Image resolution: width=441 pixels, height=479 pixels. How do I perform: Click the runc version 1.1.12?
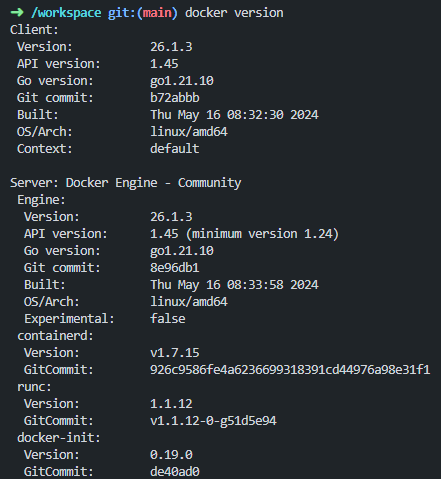171,404
